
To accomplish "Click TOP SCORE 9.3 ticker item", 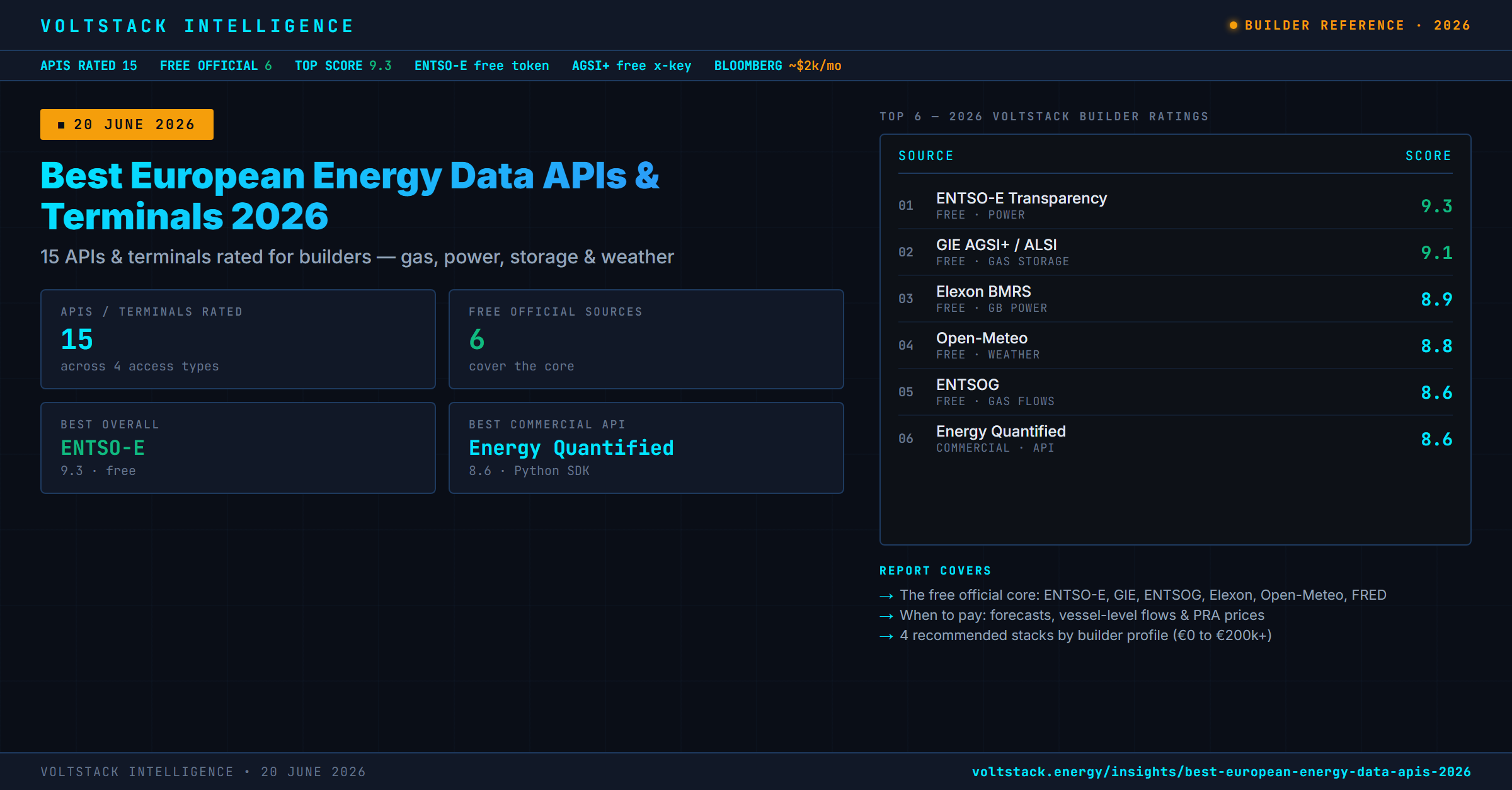I will (x=343, y=66).
